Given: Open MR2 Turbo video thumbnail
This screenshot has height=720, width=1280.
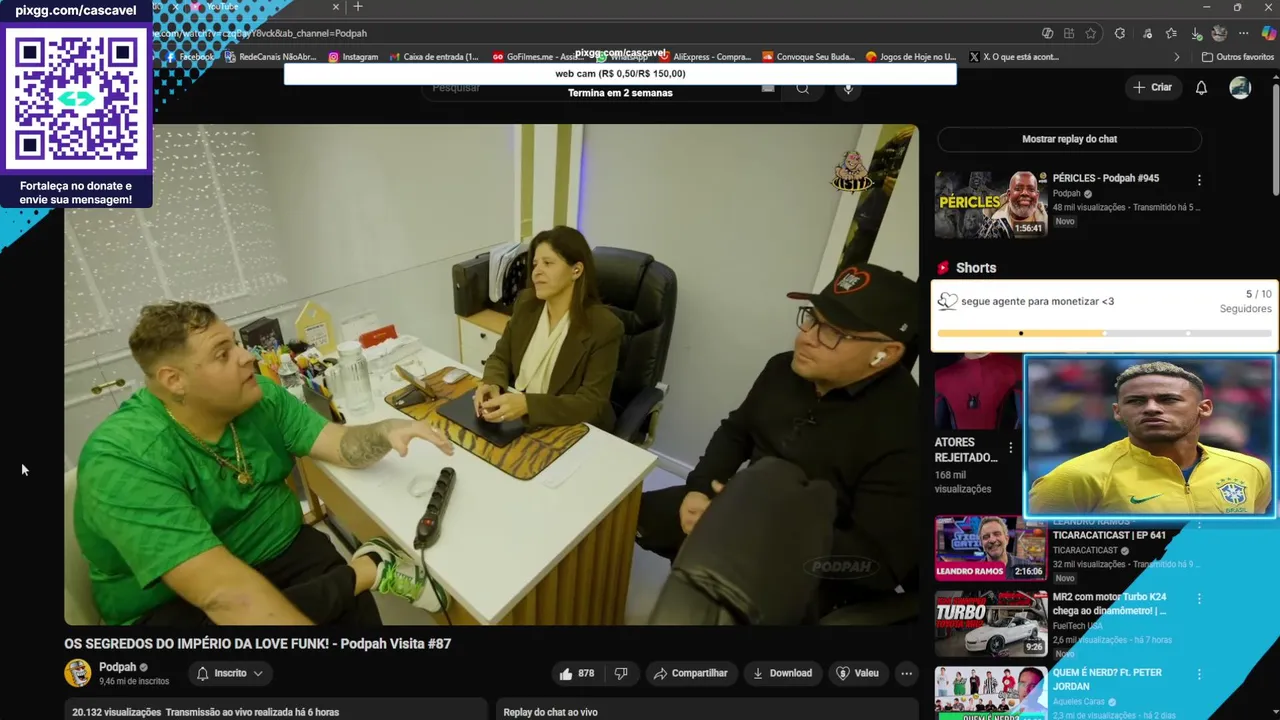Looking at the screenshot, I should click(x=991, y=623).
